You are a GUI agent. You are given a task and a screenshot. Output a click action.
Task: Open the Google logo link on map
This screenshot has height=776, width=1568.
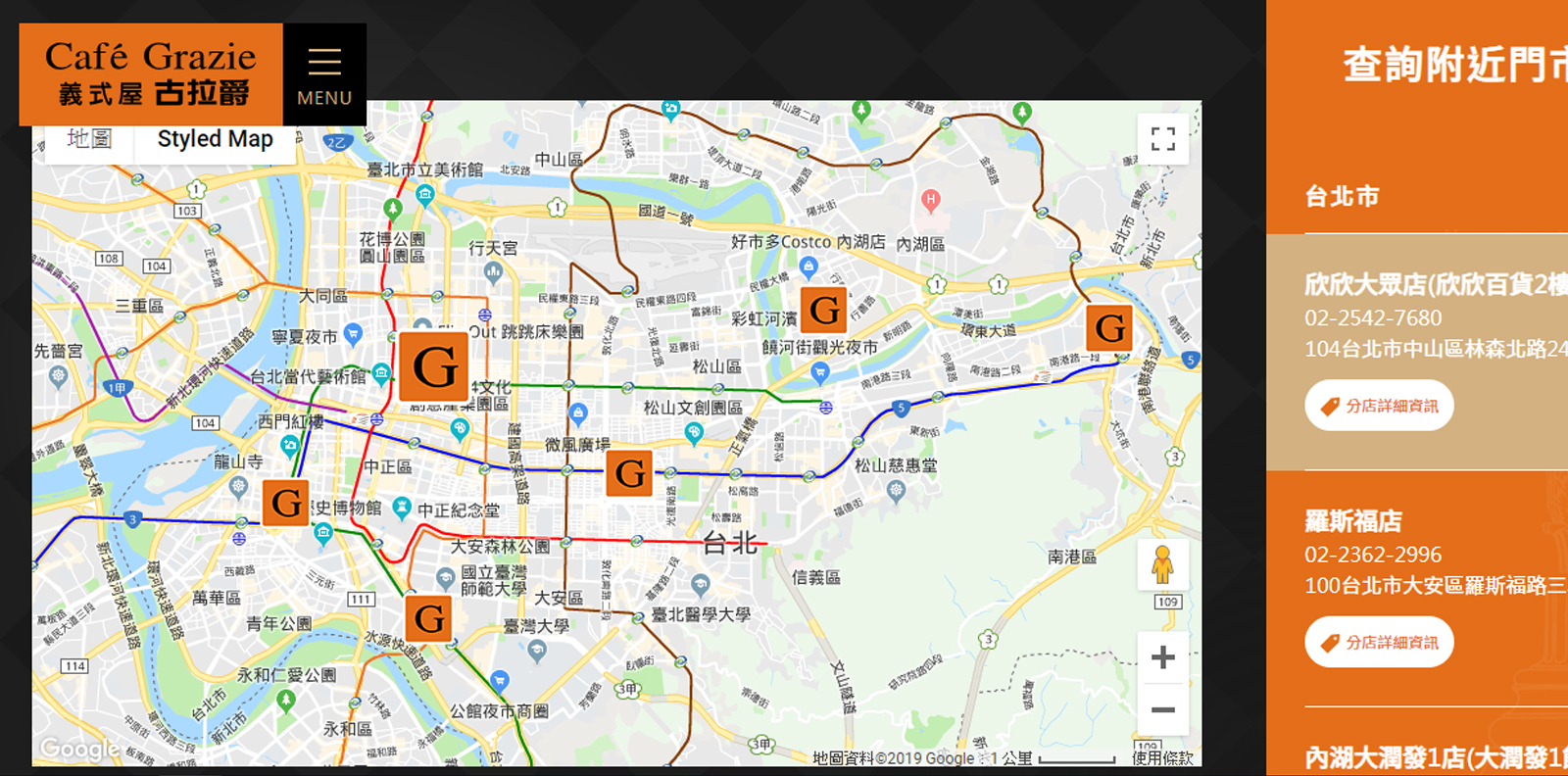tap(79, 750)
